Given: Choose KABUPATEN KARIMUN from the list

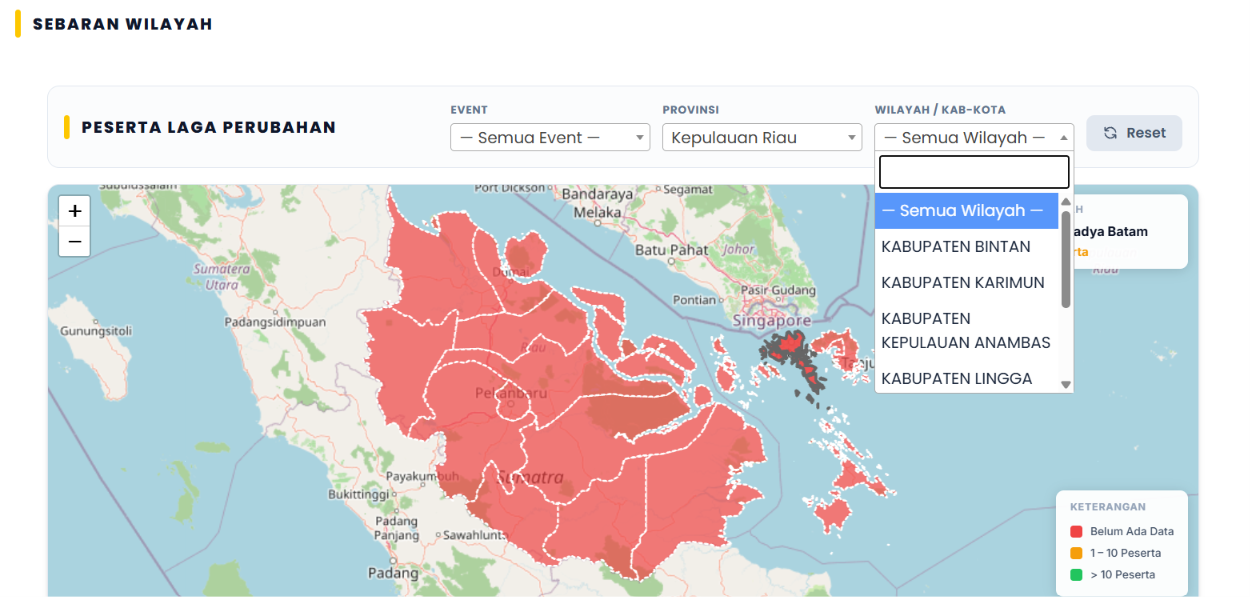Looking at the screenshot, I should point(966,283).
